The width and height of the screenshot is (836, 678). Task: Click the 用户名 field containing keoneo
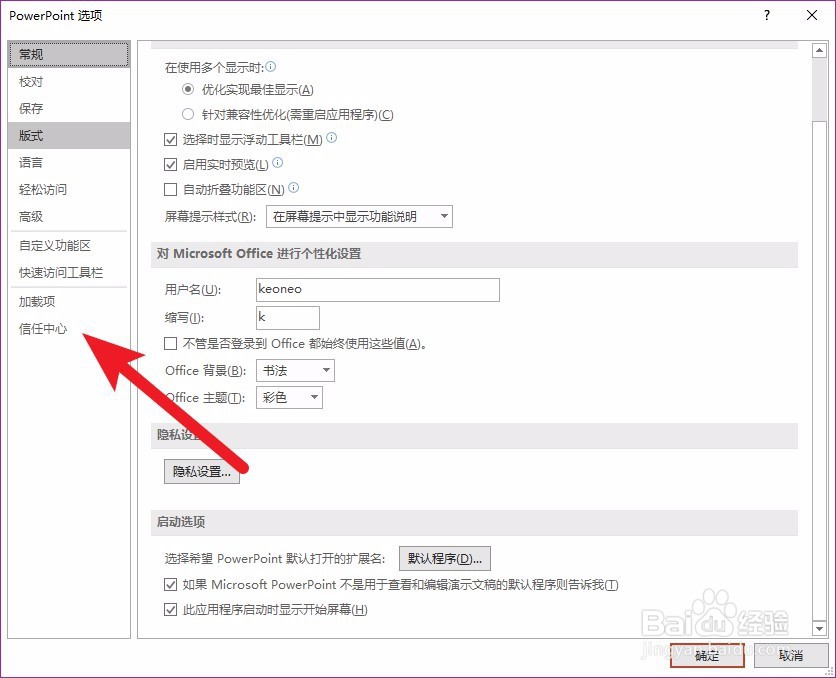(x=377, y=289)
